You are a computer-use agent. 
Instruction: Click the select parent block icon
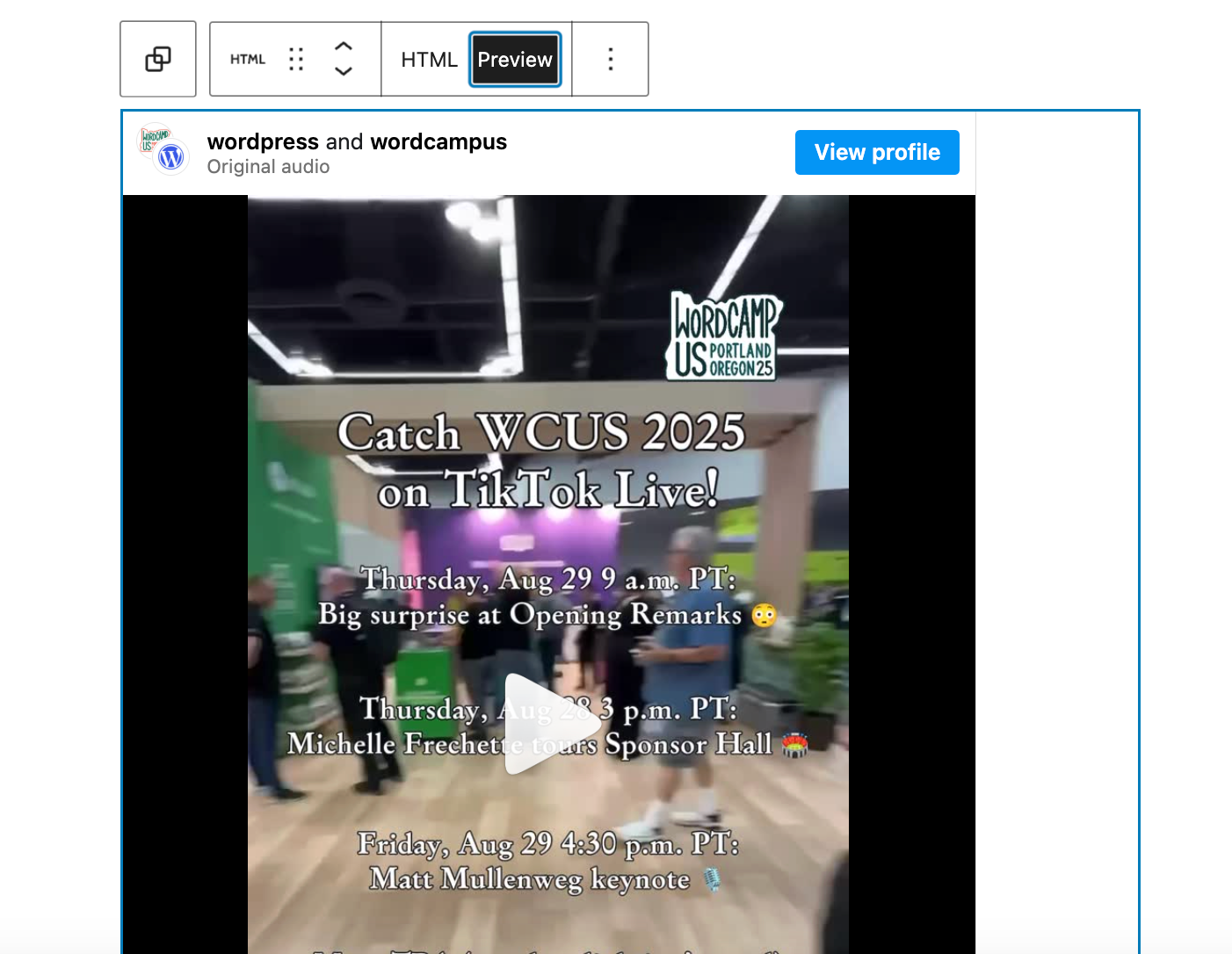pyautogui.click(x=158, y=59)
